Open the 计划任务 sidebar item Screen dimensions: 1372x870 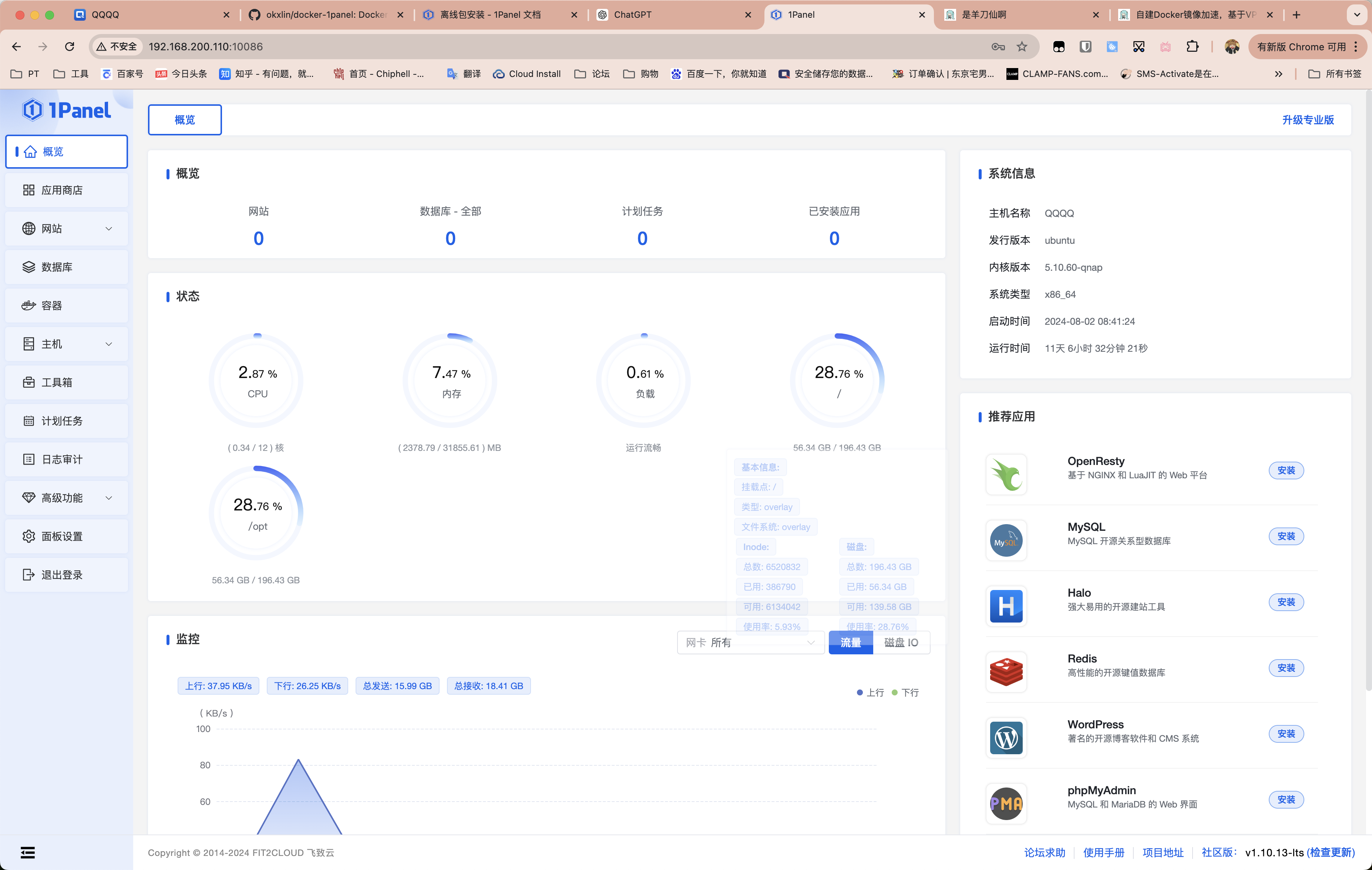click(67, 421)
